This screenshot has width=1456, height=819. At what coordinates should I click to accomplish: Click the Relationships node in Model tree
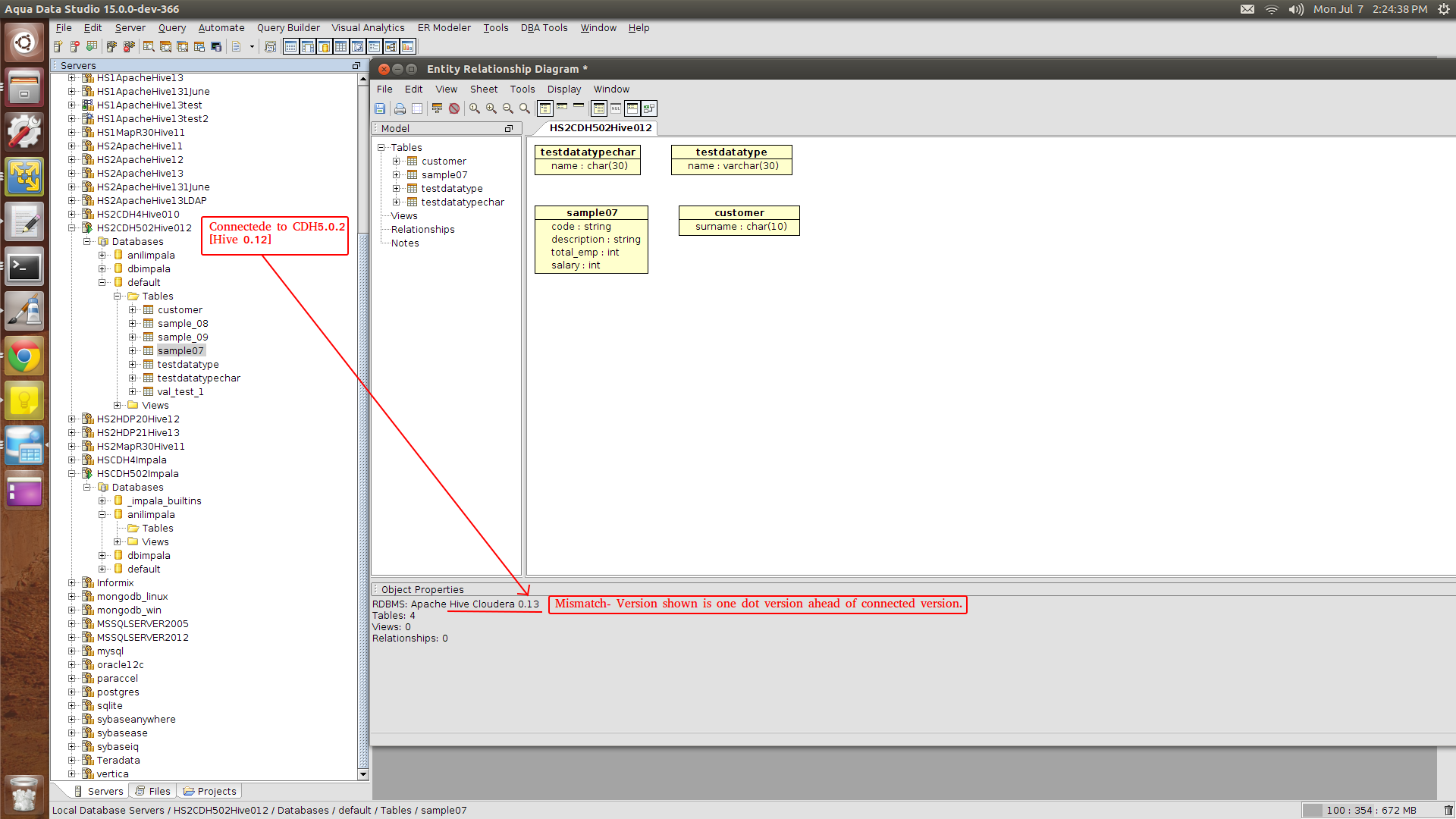[x=422, y=230]
